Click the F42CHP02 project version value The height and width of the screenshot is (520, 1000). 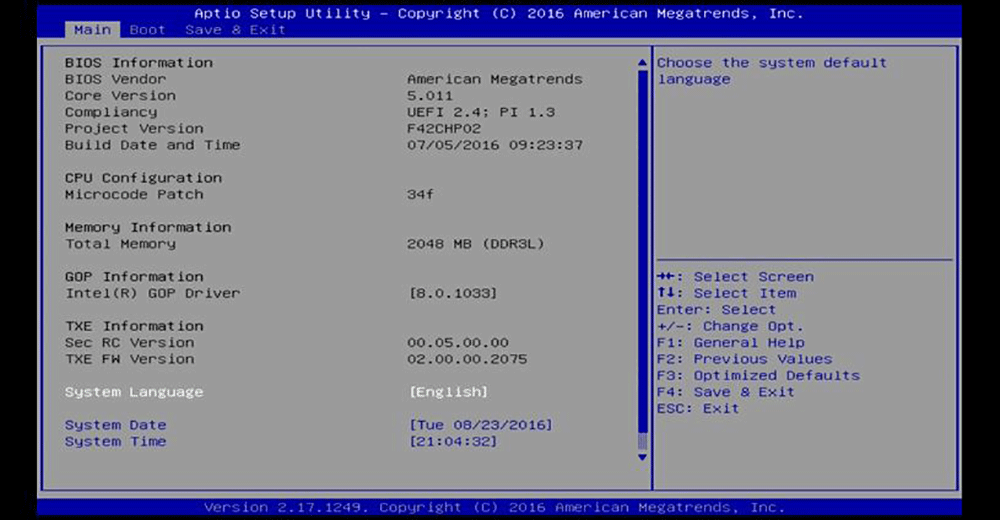(444, 129)
